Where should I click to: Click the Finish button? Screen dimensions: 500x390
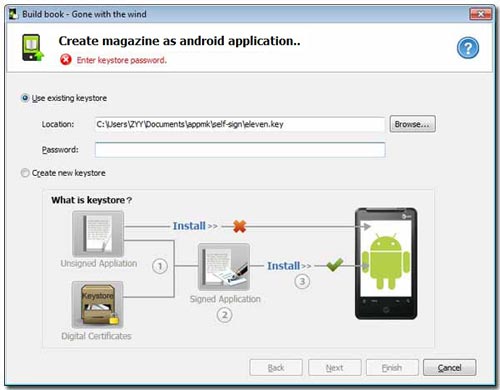tap(392, 368)
